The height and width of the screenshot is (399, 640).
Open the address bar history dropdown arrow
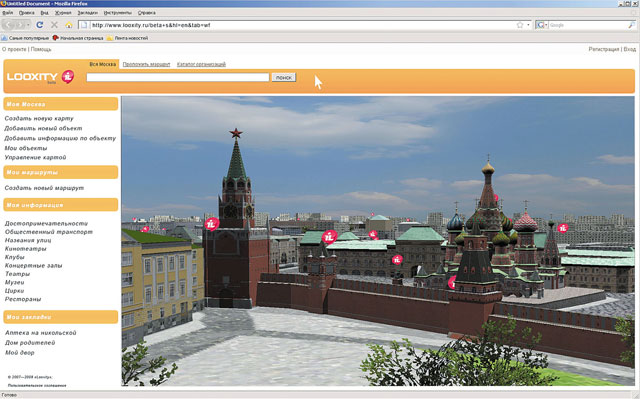tap(528, 25)
